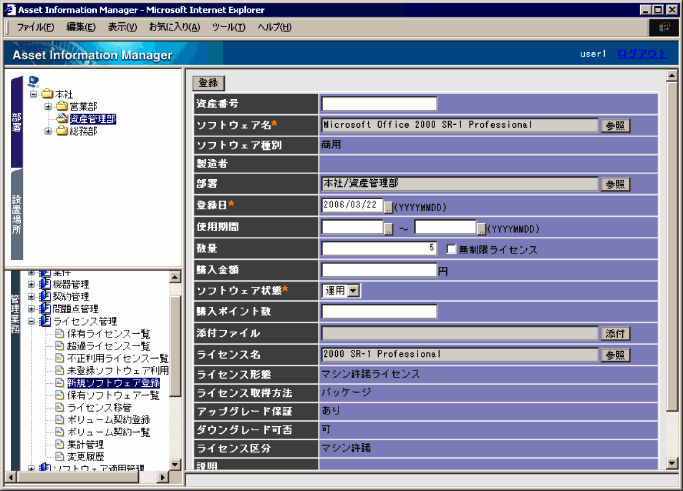Click the book icon beside 機器管理
Viewport: 683px width, 491px height.
pyautogui.click(x=45, y=284)
